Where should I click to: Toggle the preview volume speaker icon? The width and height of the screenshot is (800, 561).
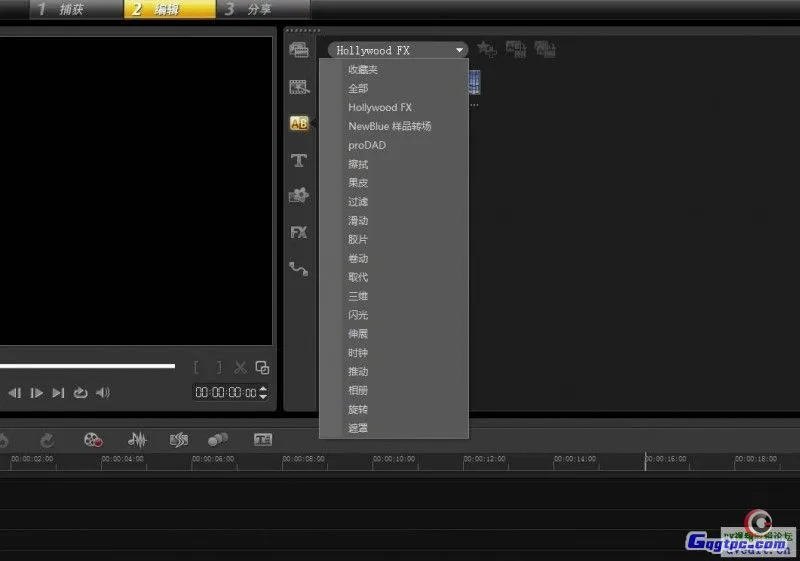point(102,393)
